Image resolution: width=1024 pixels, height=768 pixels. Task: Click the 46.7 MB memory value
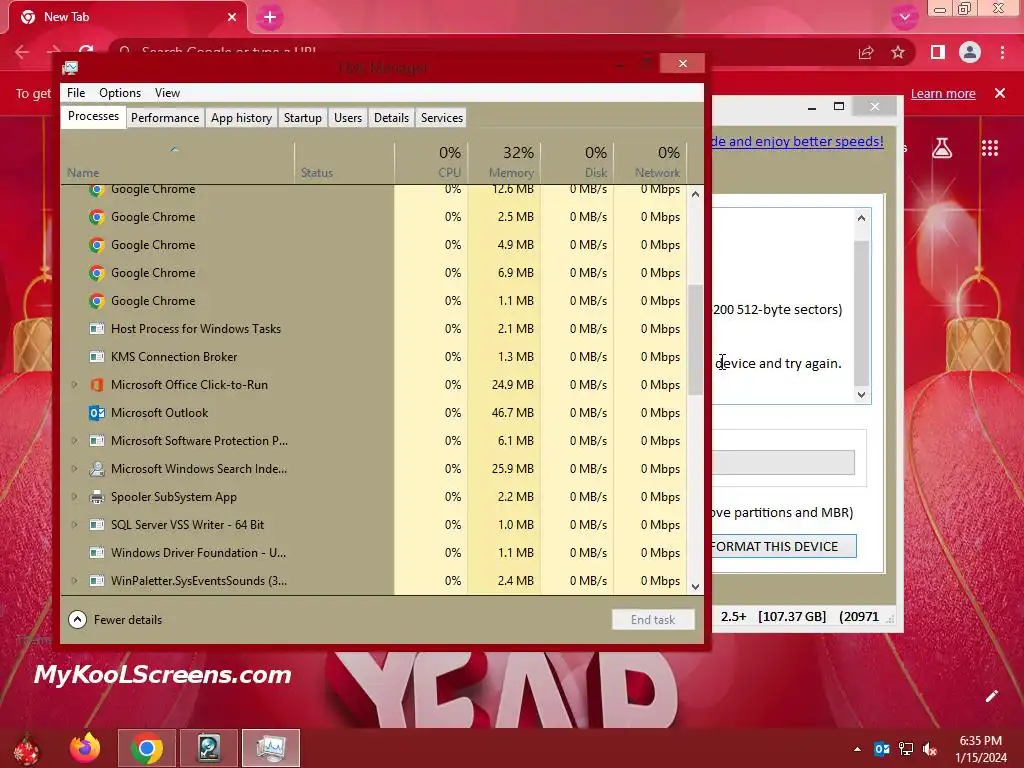click(x=512, y=413)
